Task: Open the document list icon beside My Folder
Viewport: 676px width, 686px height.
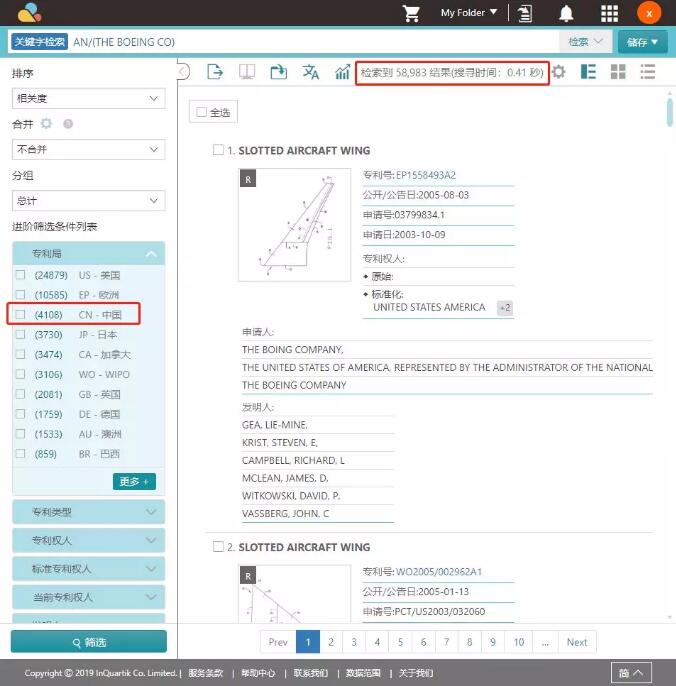Action: point(524,13)
